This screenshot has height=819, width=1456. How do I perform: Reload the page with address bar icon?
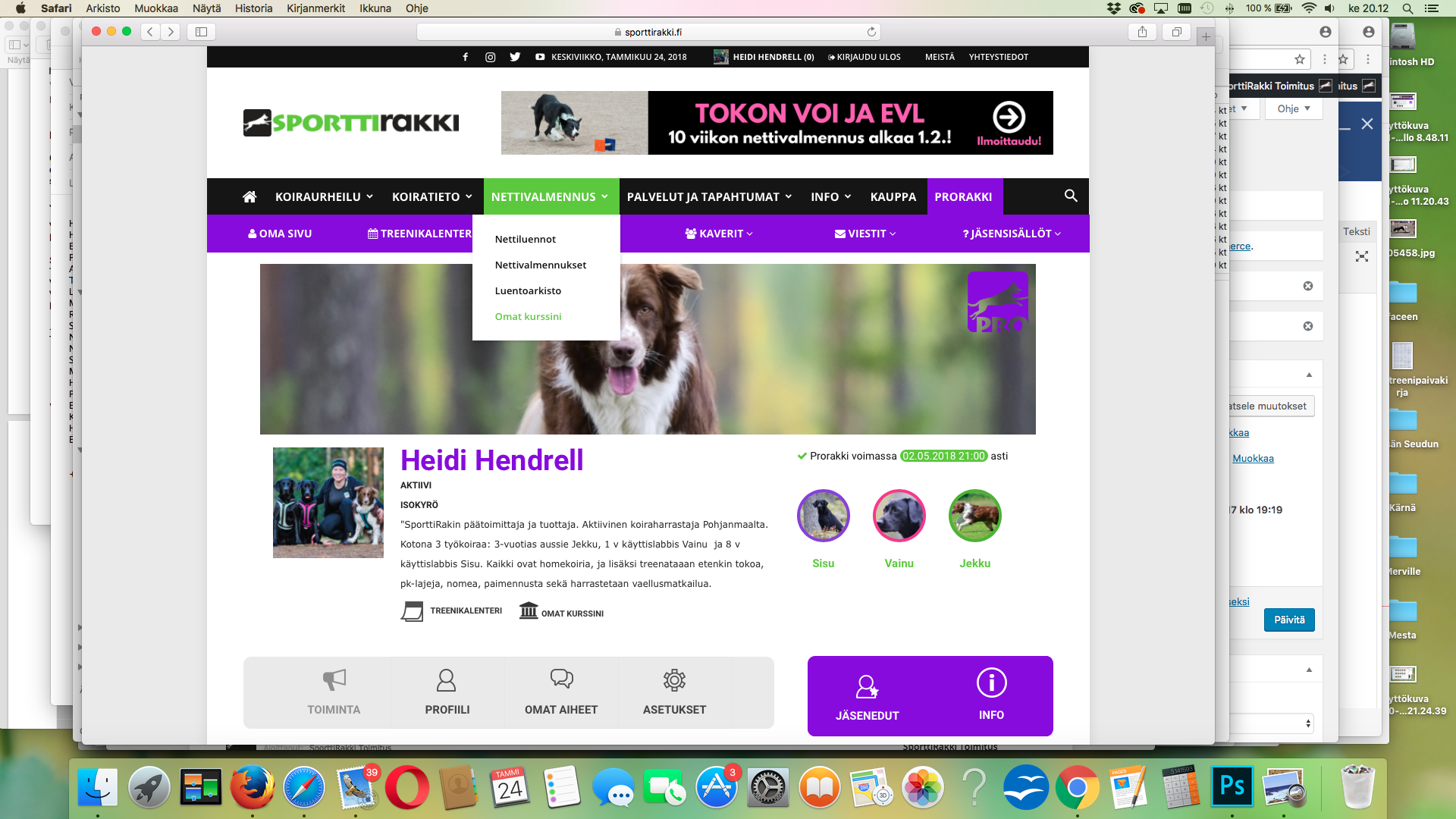pyautogui.click(x=871, y=32)
